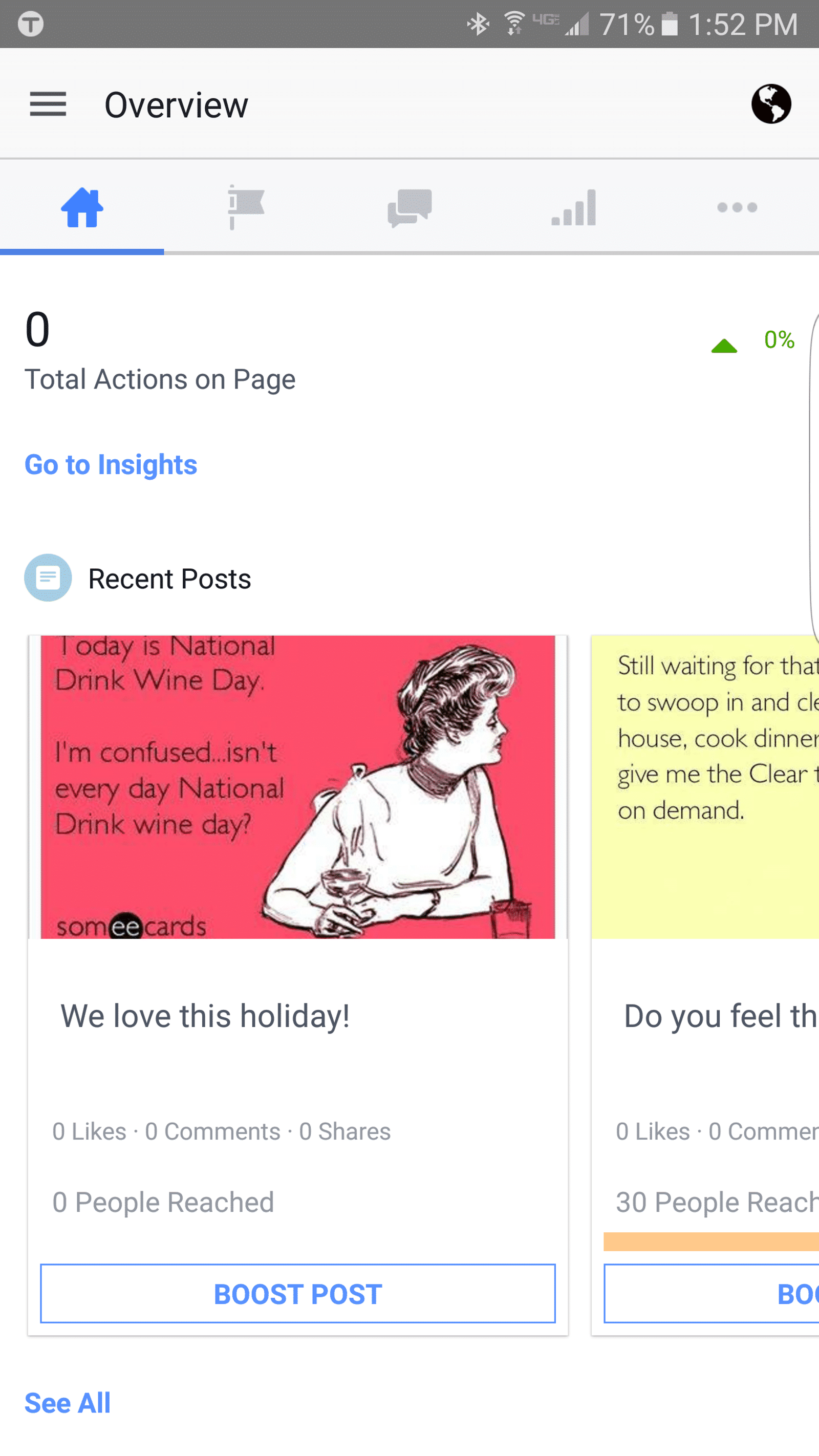Tap the Recent Posts round icon
This screenshot has height=1456, width=819.
click(x=48, y=577)
